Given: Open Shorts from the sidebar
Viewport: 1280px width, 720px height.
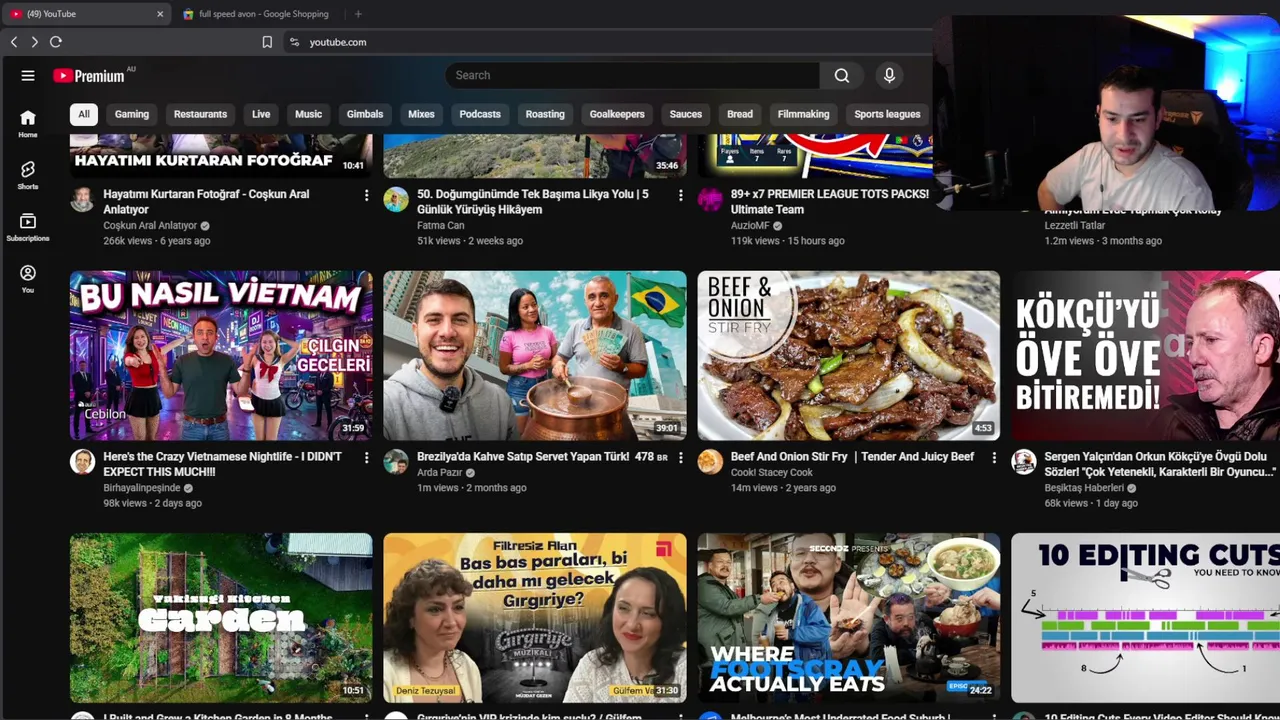Looking at the screenshot, I should [28, 175].
